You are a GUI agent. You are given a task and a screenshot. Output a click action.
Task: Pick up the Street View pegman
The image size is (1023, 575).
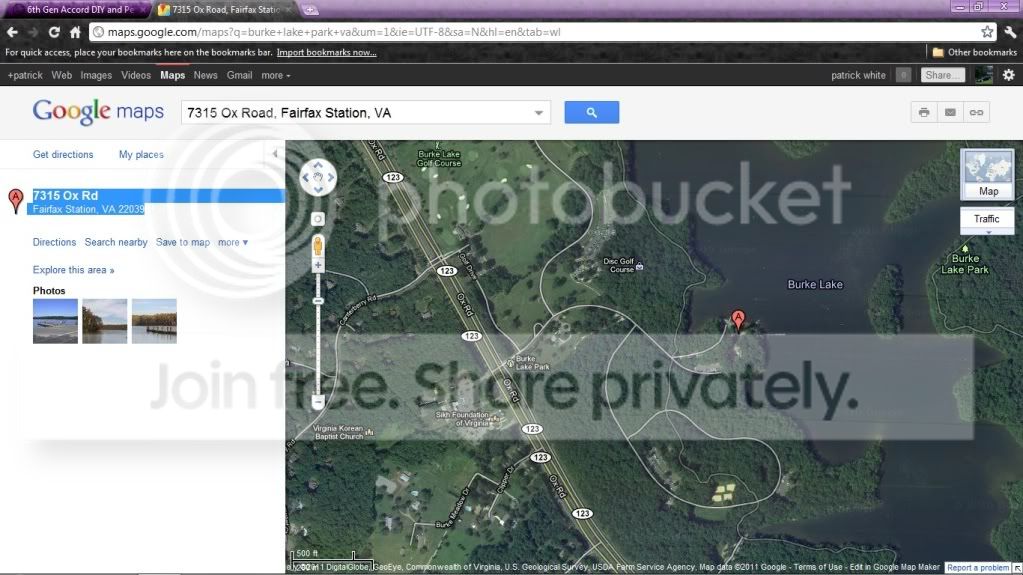(x=318, y=245)
